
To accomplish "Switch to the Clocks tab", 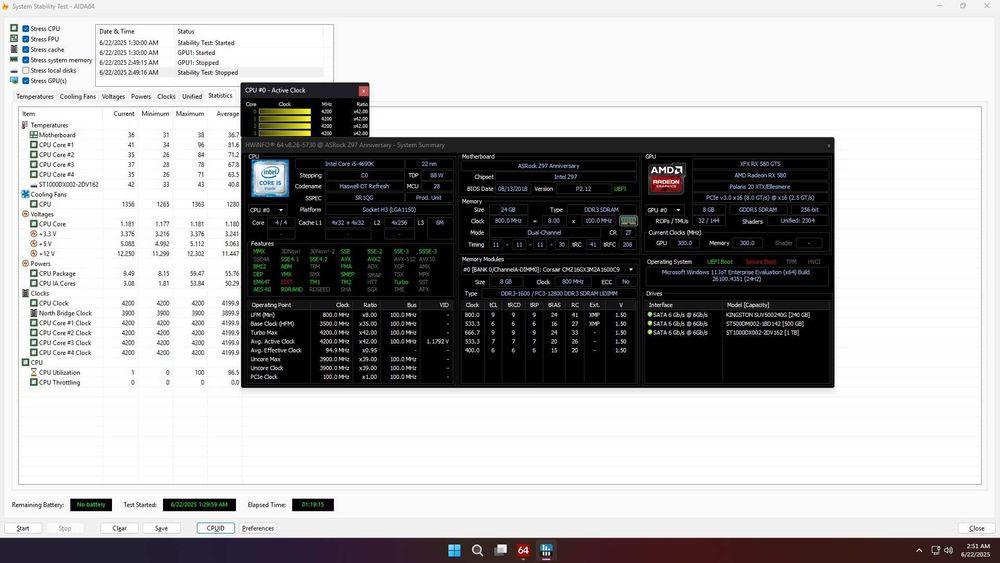I will (166, 96).
